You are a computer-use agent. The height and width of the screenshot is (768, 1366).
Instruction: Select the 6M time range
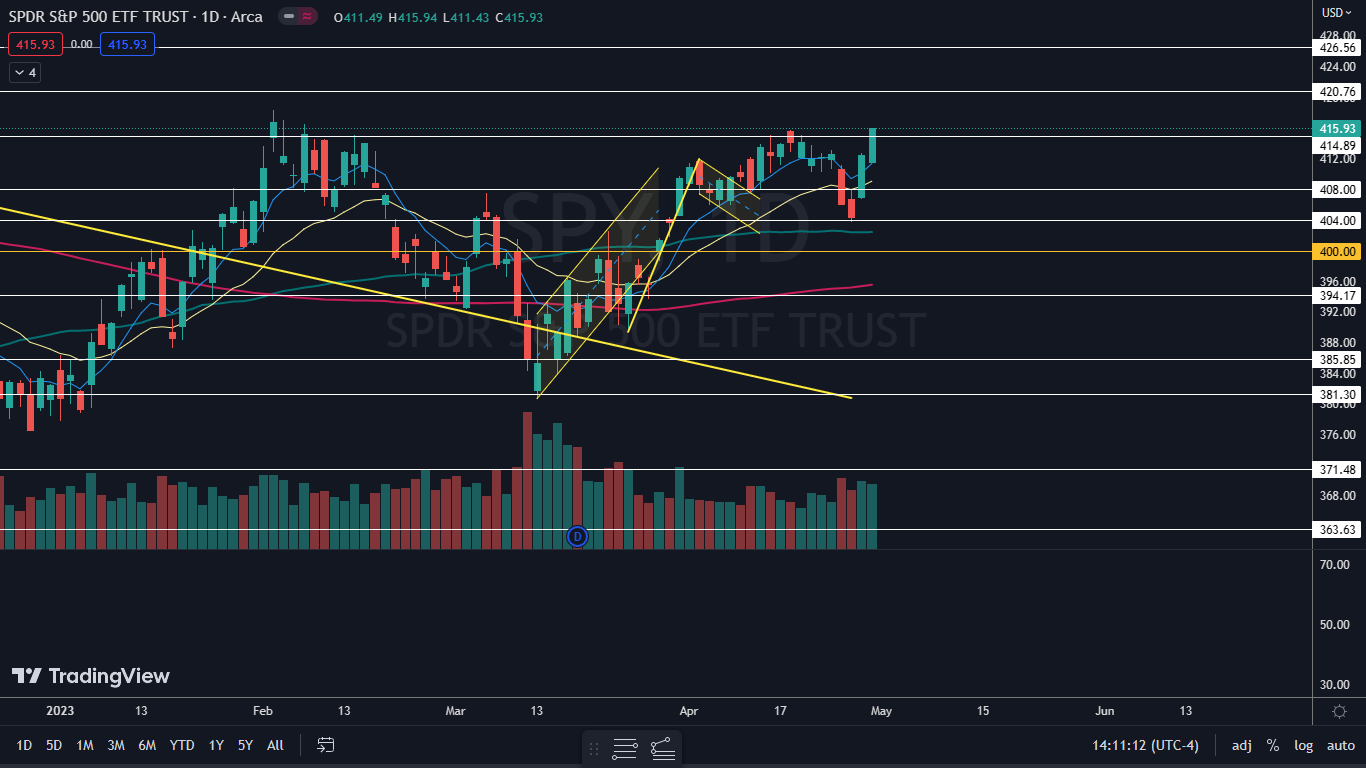pos(147,745)
